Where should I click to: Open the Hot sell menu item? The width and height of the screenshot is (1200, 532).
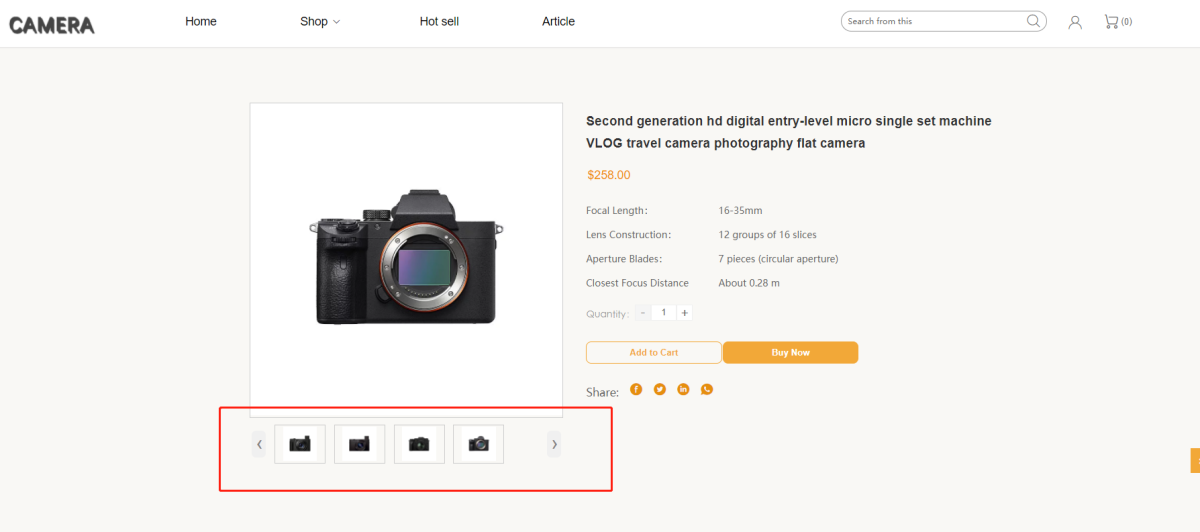[x=439, y=21]
